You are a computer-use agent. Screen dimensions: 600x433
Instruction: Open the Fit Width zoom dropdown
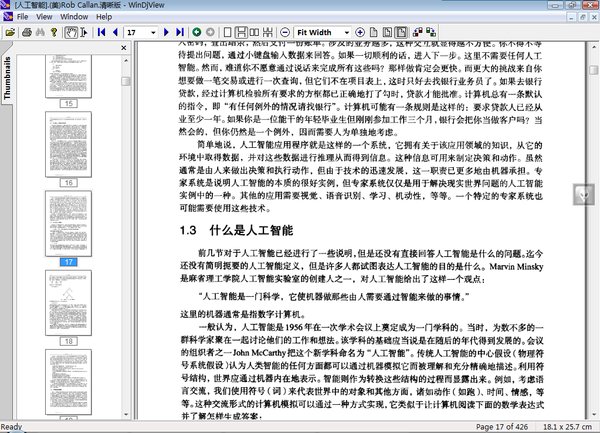(347, 33)
